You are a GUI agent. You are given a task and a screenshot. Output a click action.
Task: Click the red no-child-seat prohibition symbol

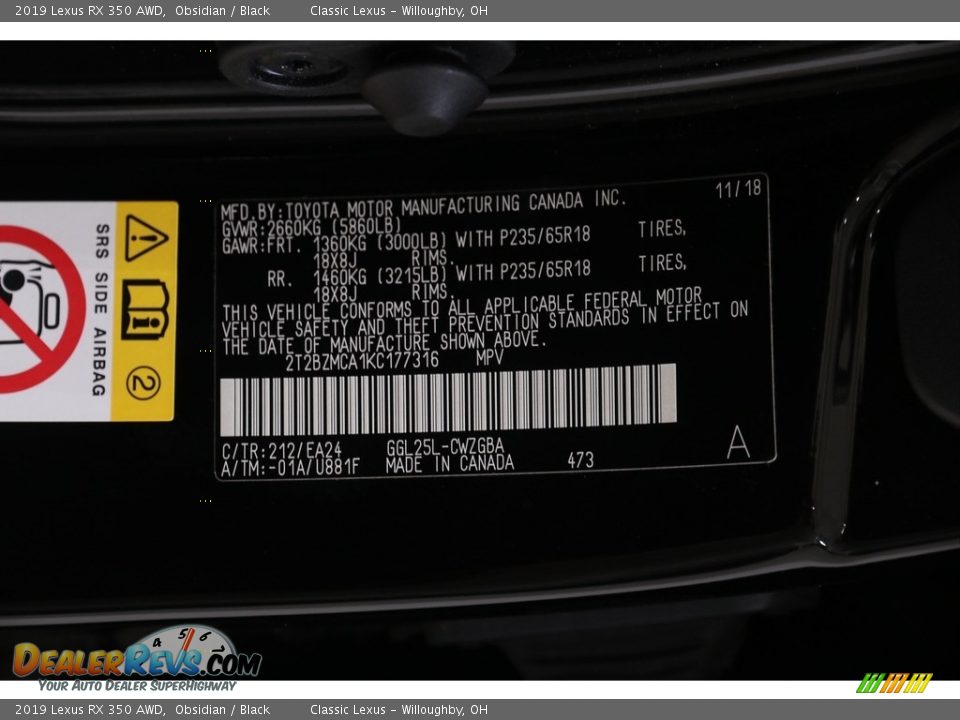(x=38, y=310)
